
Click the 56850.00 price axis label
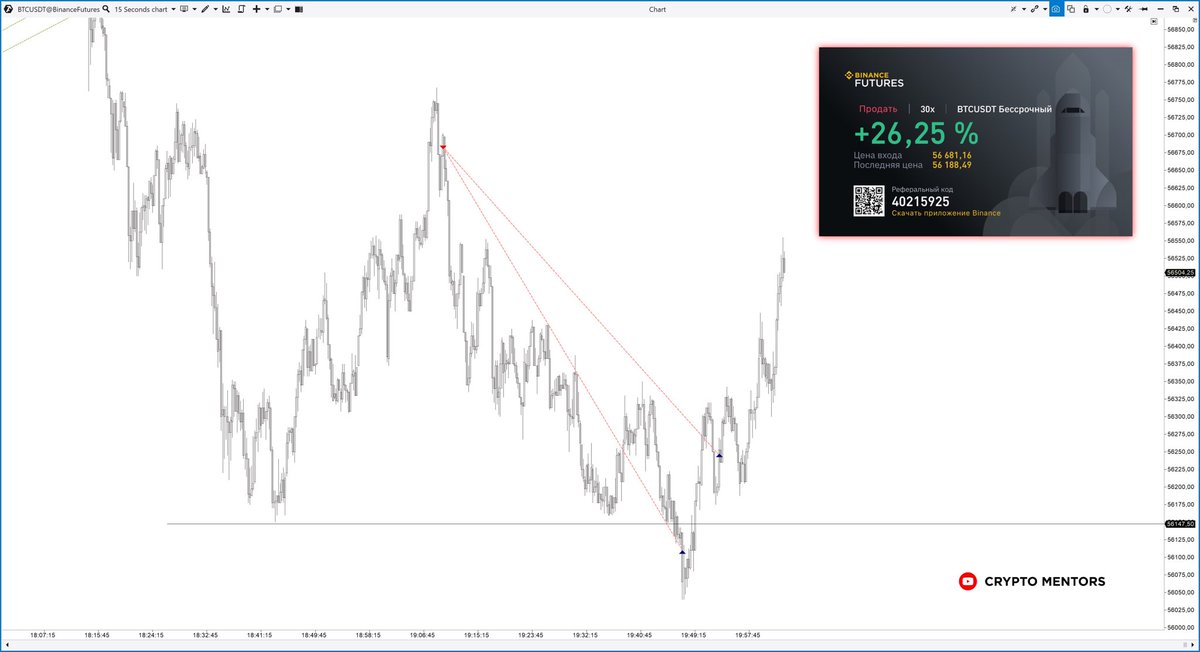pos(1182,29)
